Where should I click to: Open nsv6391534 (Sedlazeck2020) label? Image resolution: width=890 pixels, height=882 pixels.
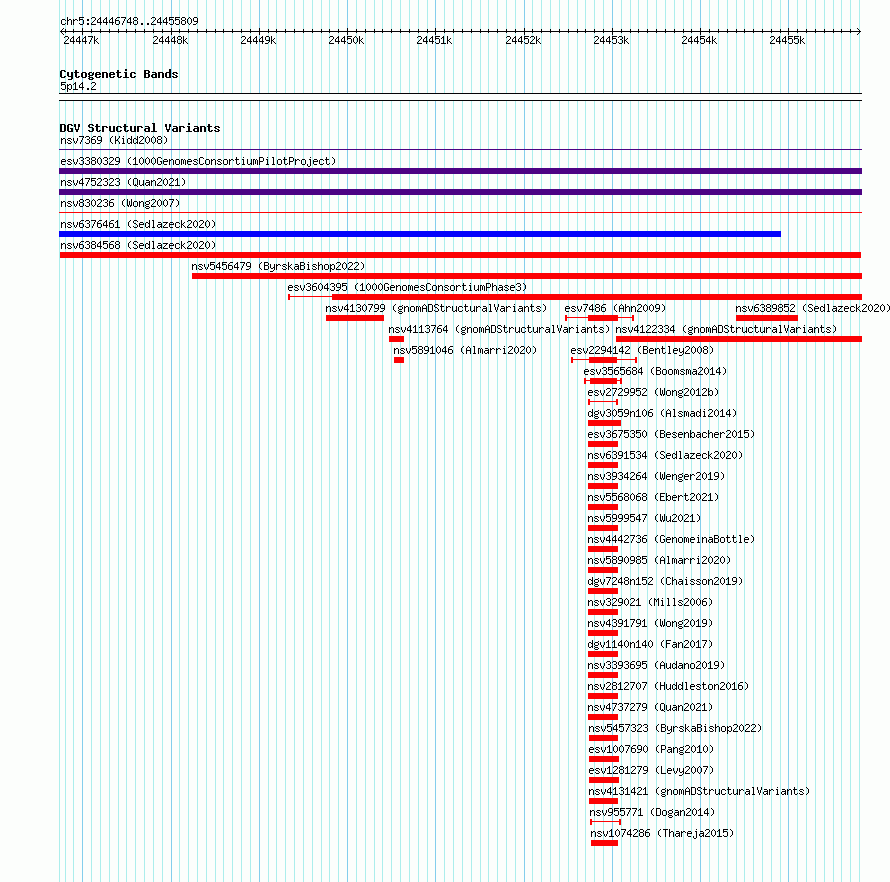(665, 455)
